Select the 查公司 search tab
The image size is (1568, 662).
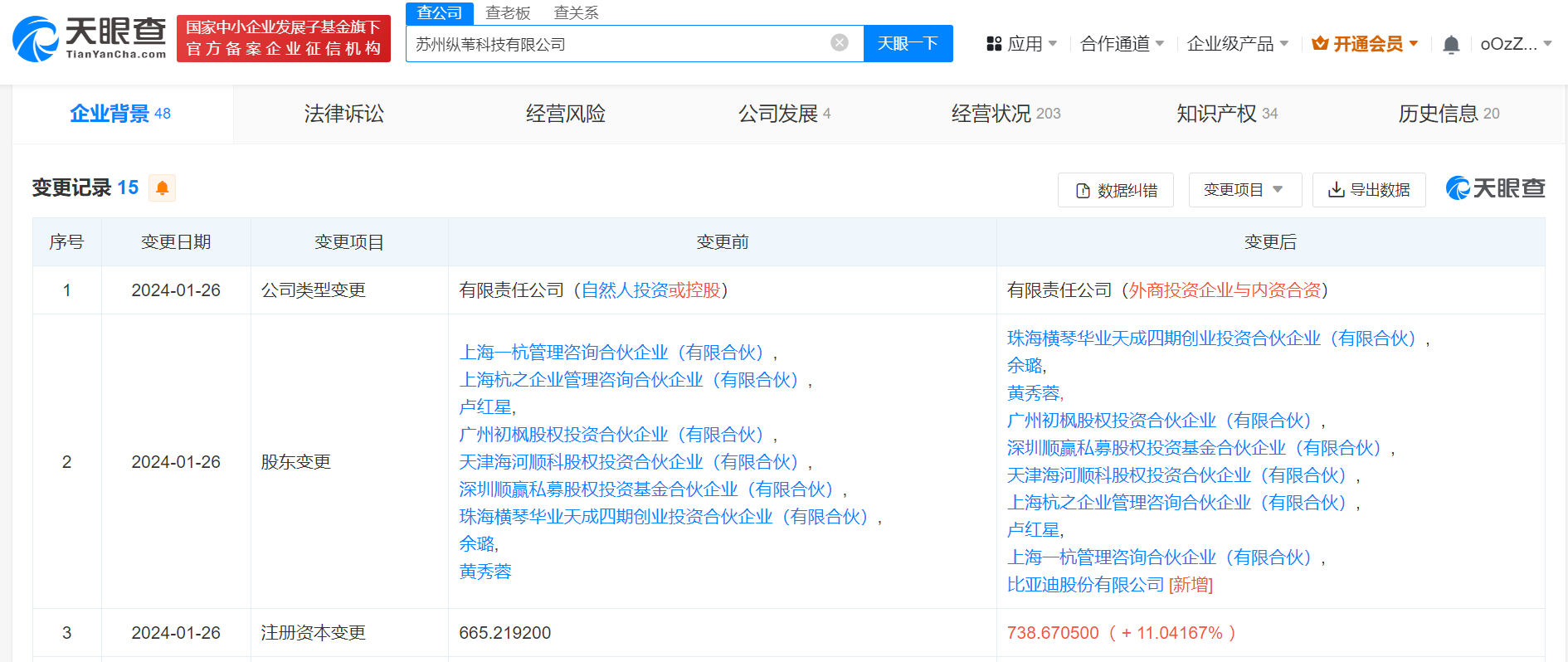click(440, 12)
